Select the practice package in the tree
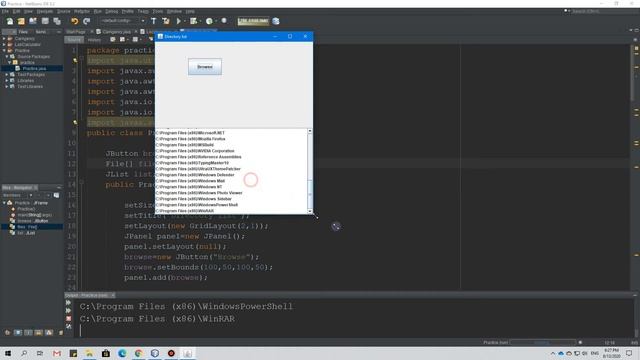The height and width of the screenshot is (360, 640). tap(27, 62)
